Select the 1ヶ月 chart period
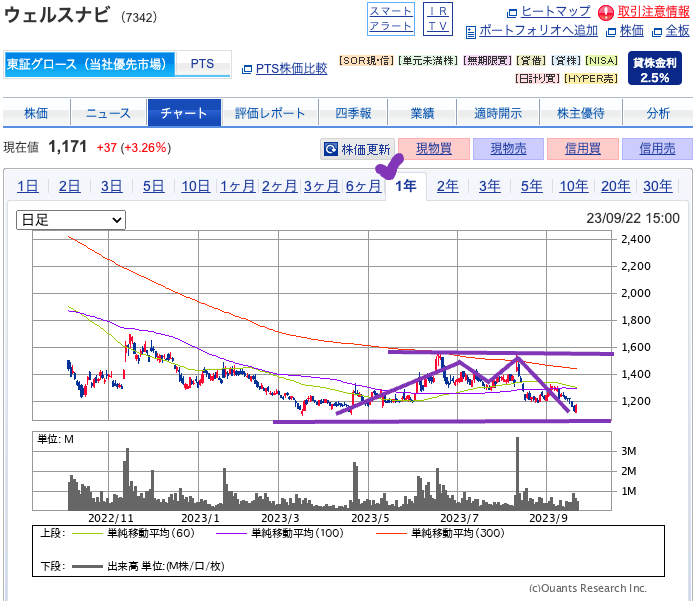The height and width of the screenshot is (601, 698). [x=238, y=186]
